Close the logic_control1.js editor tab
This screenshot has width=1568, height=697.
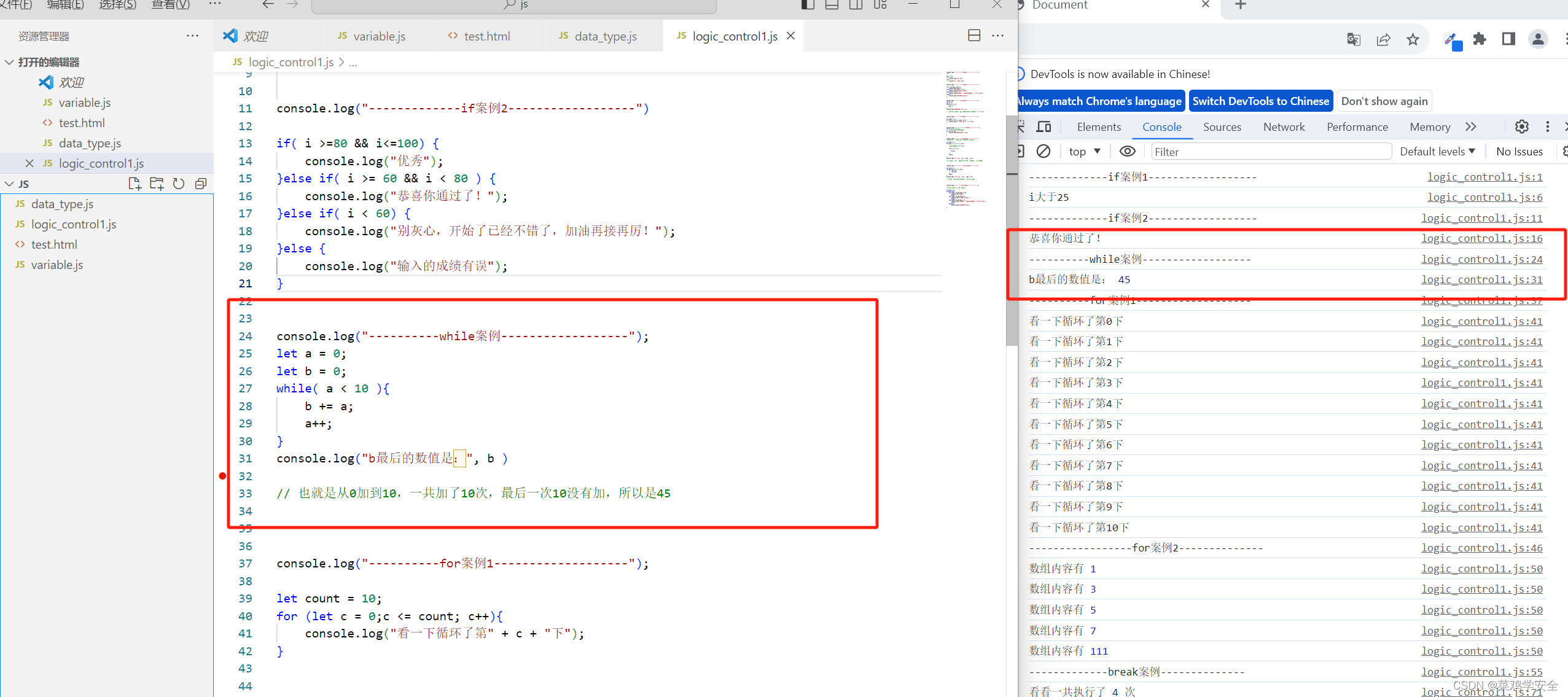791,36
